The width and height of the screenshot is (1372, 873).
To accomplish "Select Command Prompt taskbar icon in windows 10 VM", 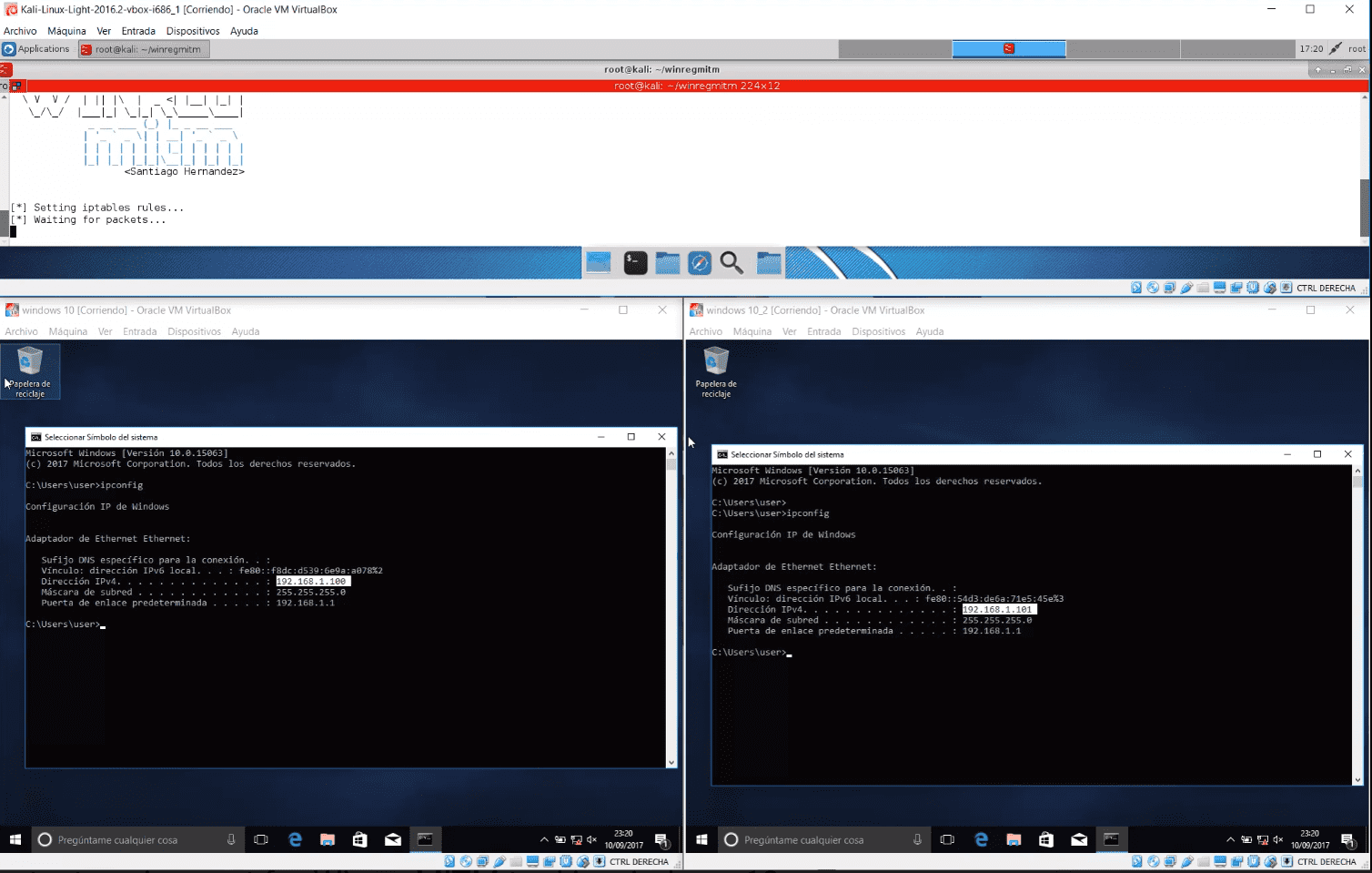I will [x=425, y=839].
